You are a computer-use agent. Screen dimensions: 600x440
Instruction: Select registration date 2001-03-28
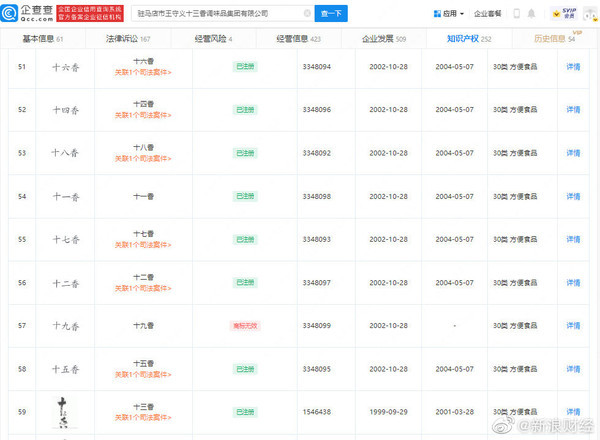click(455, 412)
